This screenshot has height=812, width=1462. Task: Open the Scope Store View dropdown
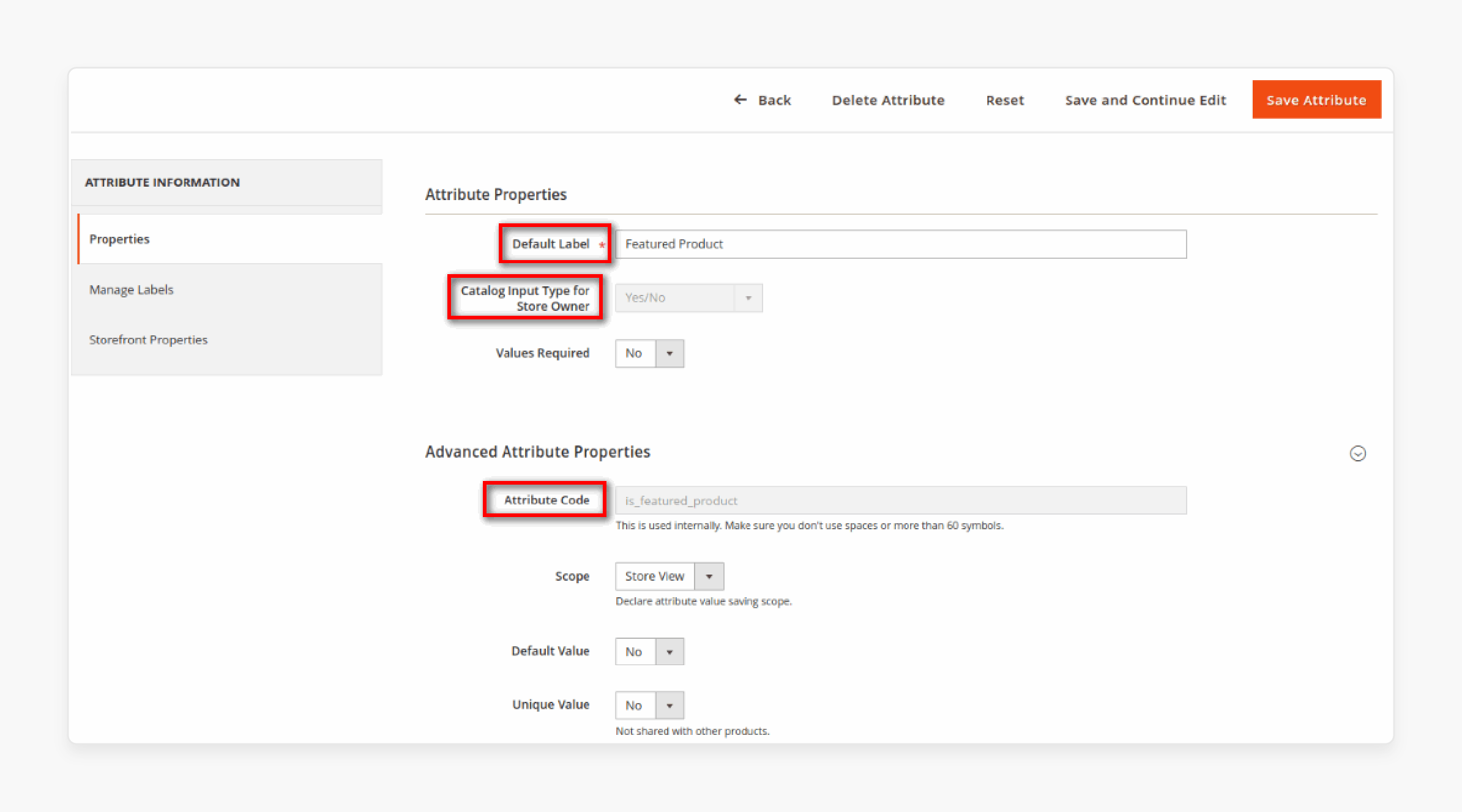click(669, 576)
